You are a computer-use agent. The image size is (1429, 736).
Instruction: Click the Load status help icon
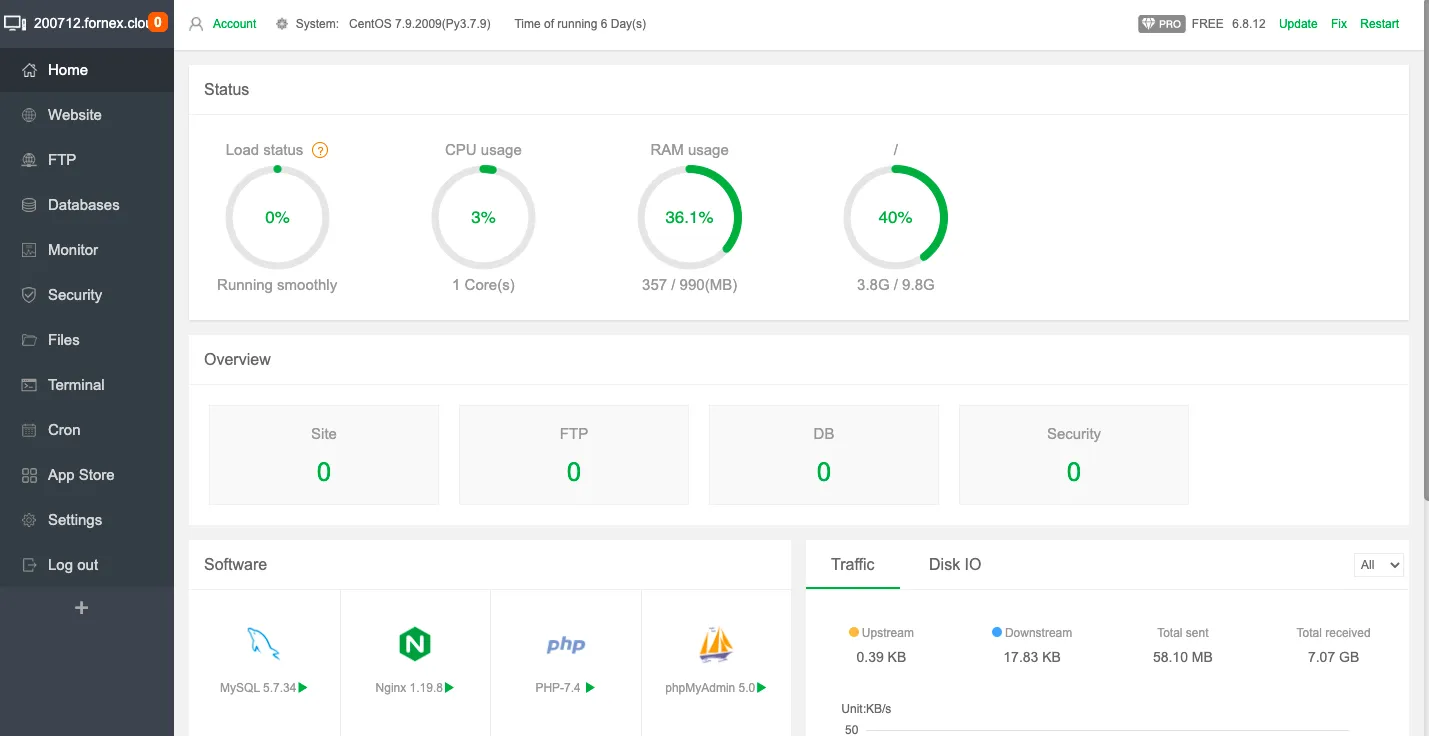point(320,150)
